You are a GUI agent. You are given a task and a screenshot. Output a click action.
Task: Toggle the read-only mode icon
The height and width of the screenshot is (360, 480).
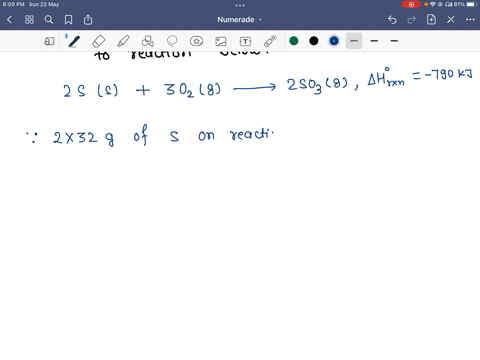pyautogui.click(x=49, y=41)
